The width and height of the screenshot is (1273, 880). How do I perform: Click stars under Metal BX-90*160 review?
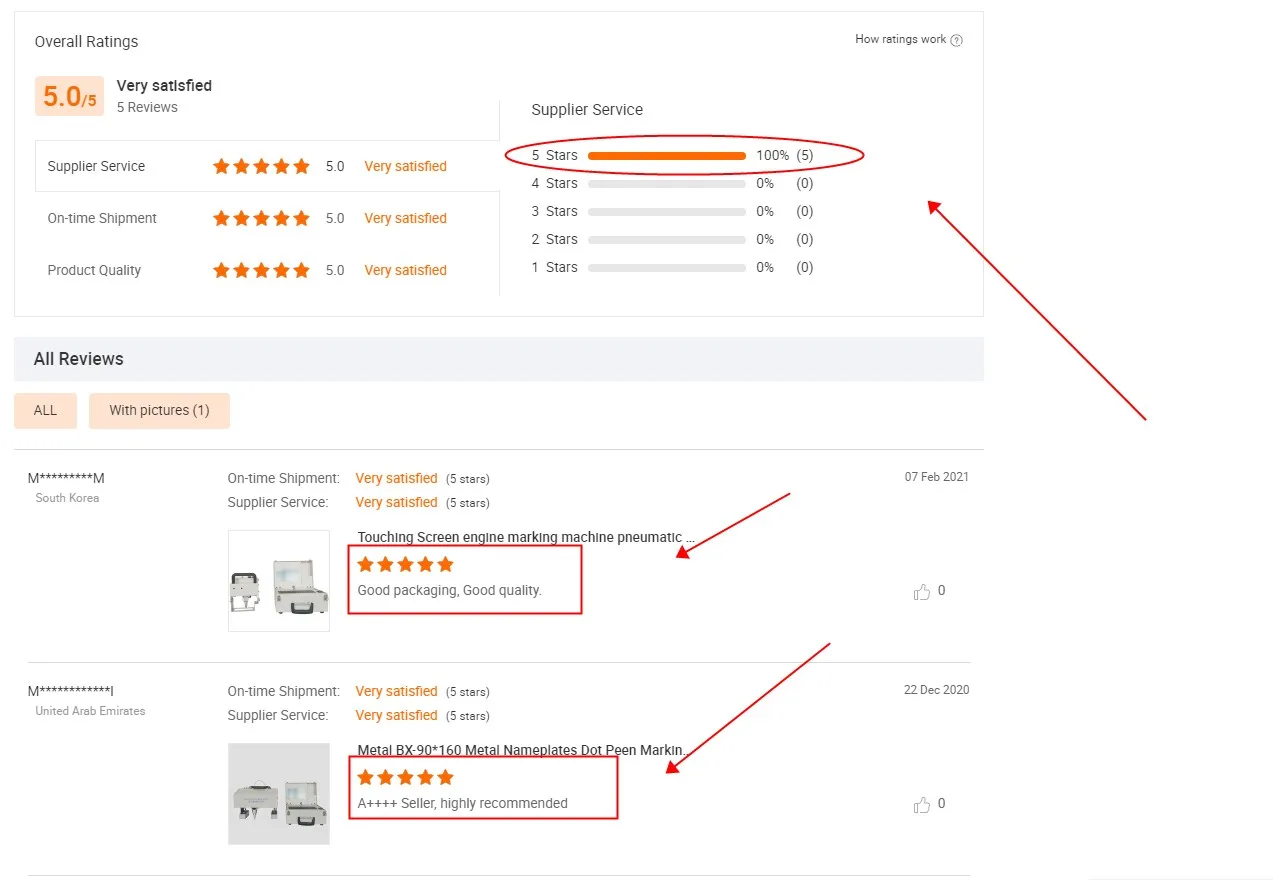click(405, 777)
